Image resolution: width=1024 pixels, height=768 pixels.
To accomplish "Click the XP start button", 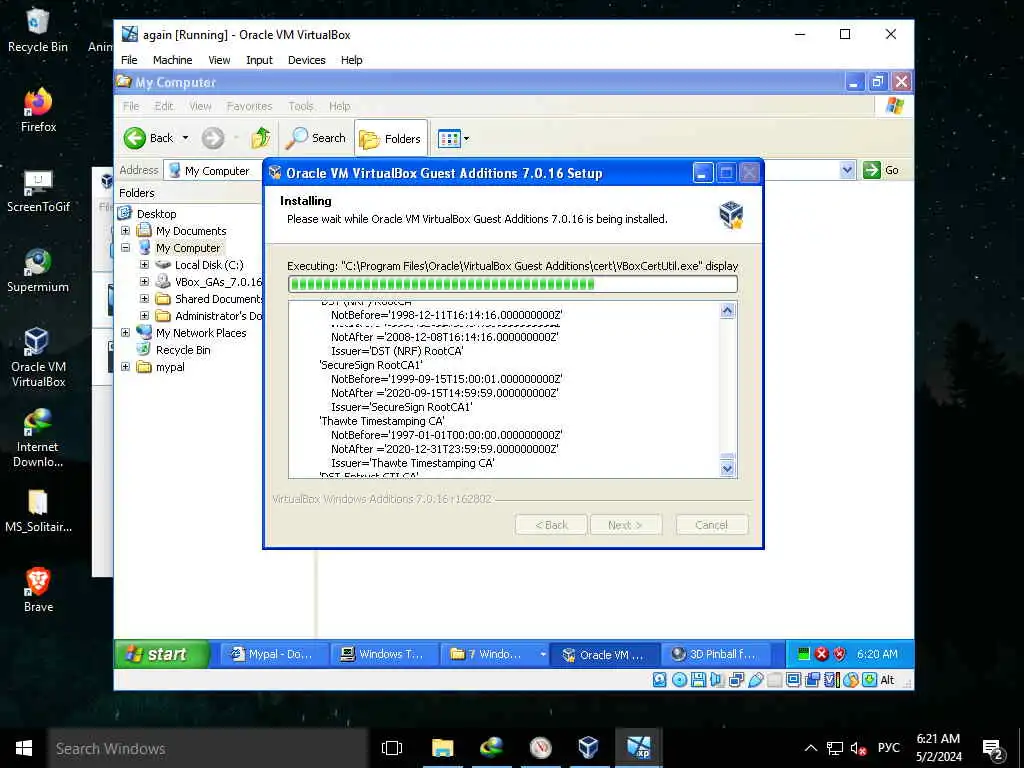I will click(x=162, y=654).
